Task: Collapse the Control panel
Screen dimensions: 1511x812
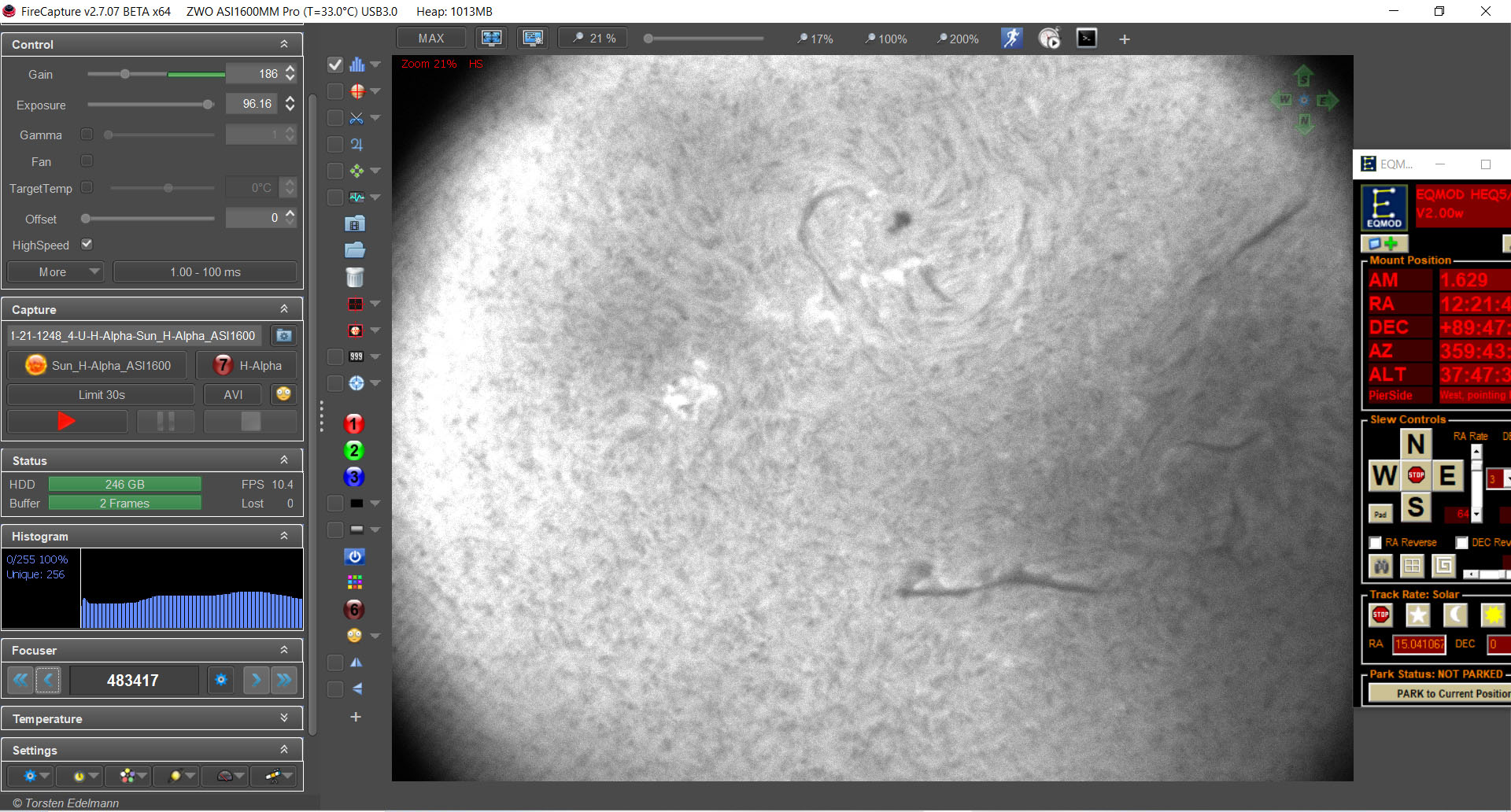Action: 284,44
